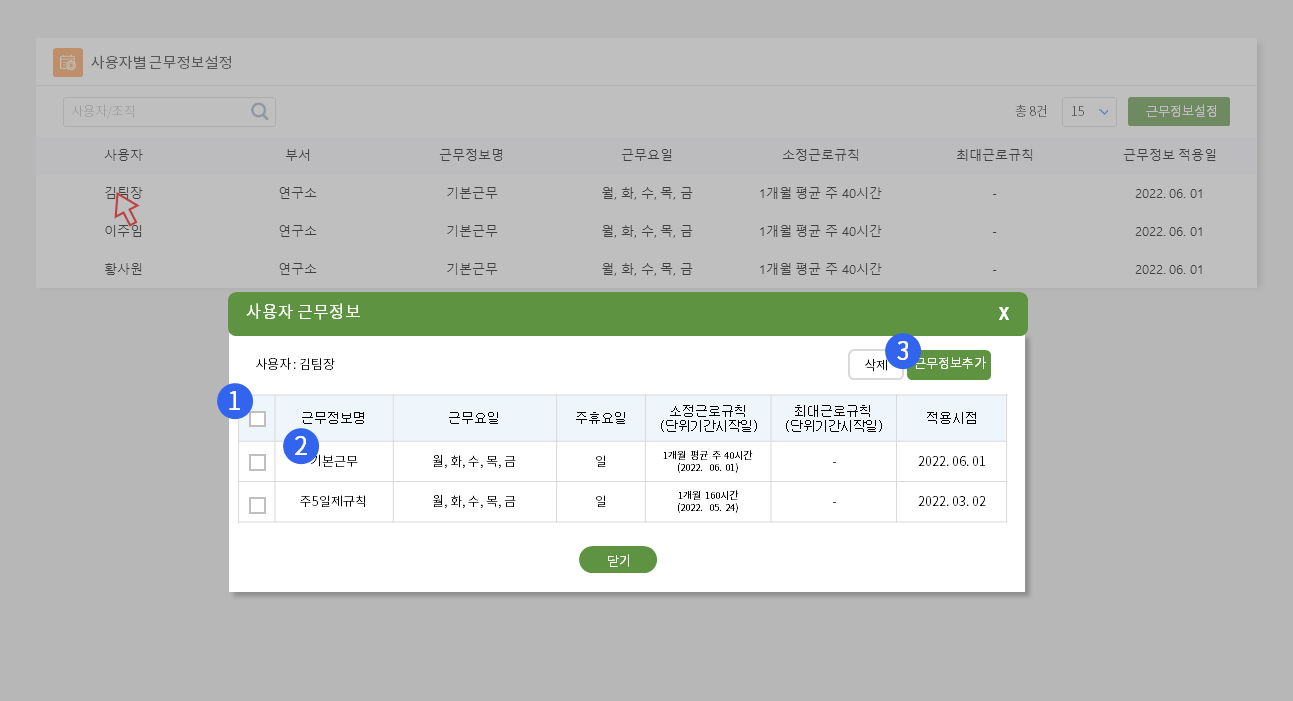Click the 근무정보추가 button

click(x=949, y=365)
